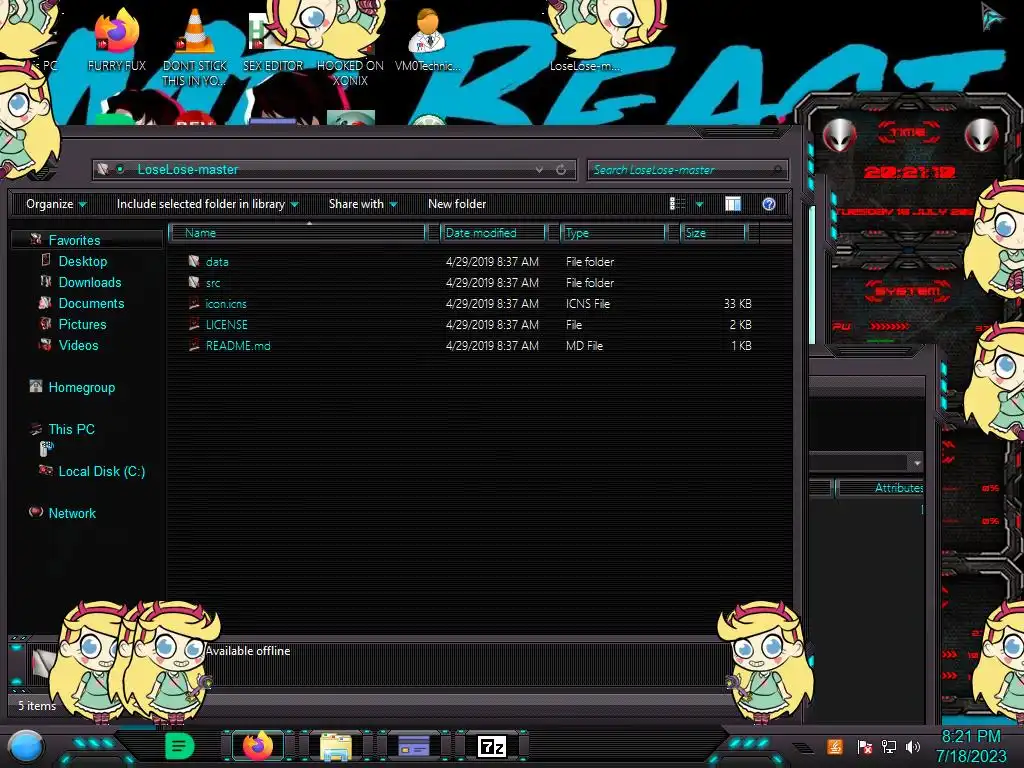Click the volume speaker tray icon

913,746
